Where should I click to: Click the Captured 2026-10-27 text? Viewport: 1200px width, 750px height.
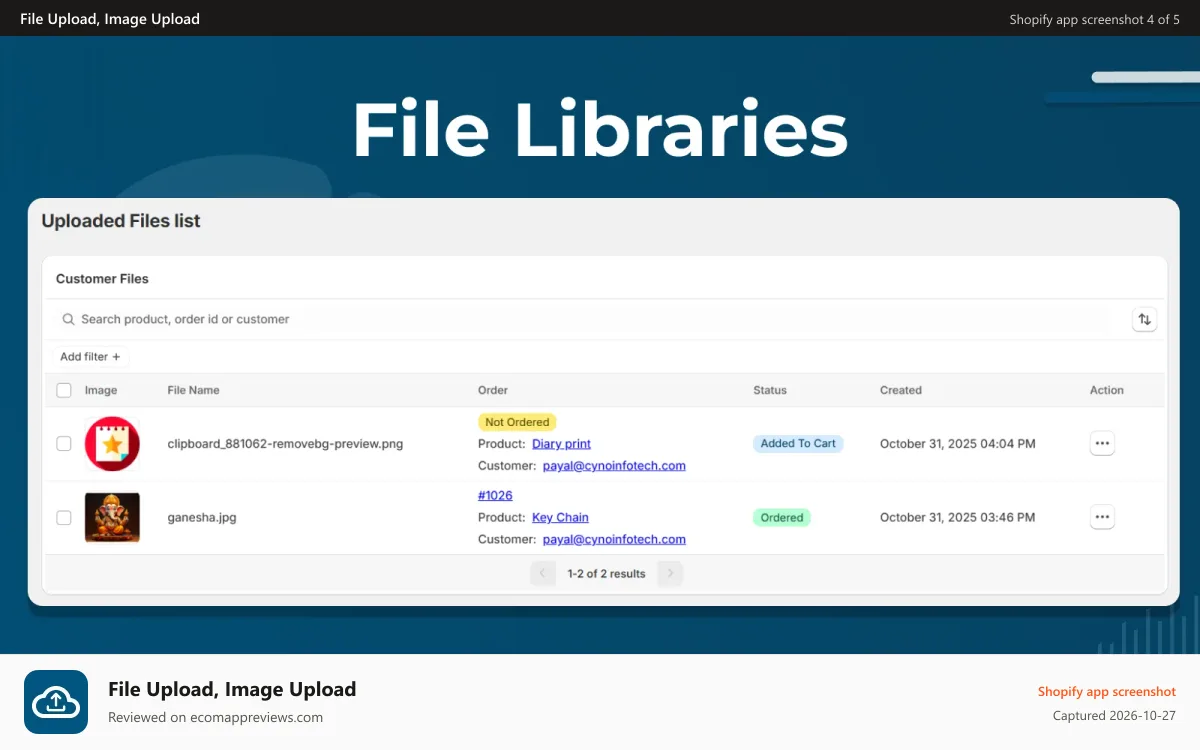tap(1115, 716)
